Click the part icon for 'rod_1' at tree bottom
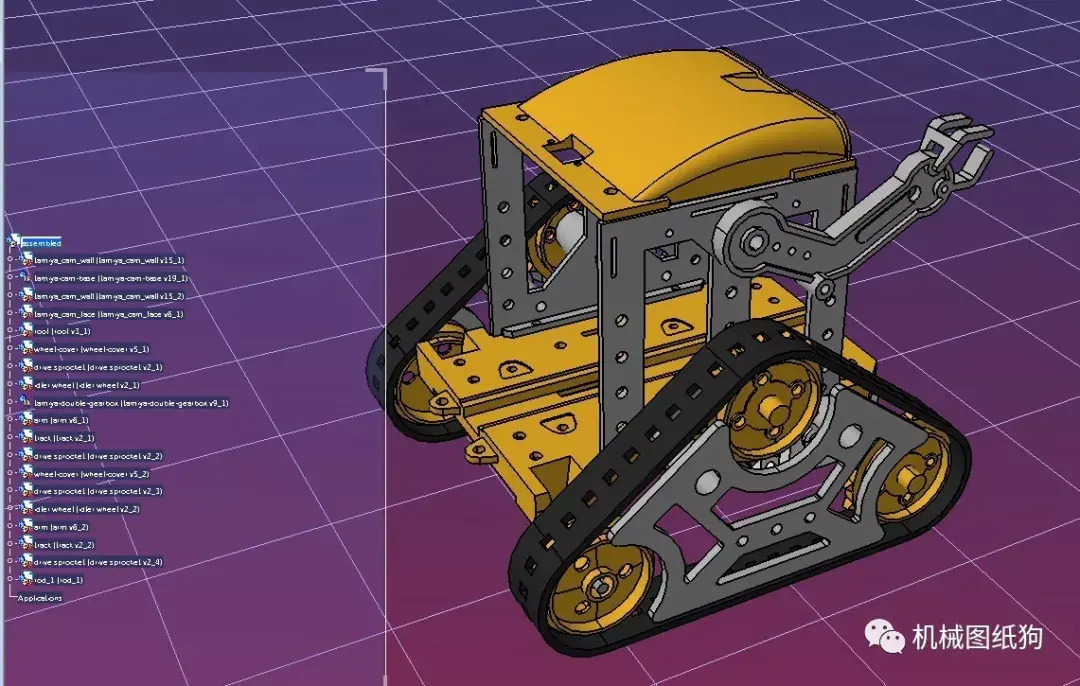 click(25, 579)
